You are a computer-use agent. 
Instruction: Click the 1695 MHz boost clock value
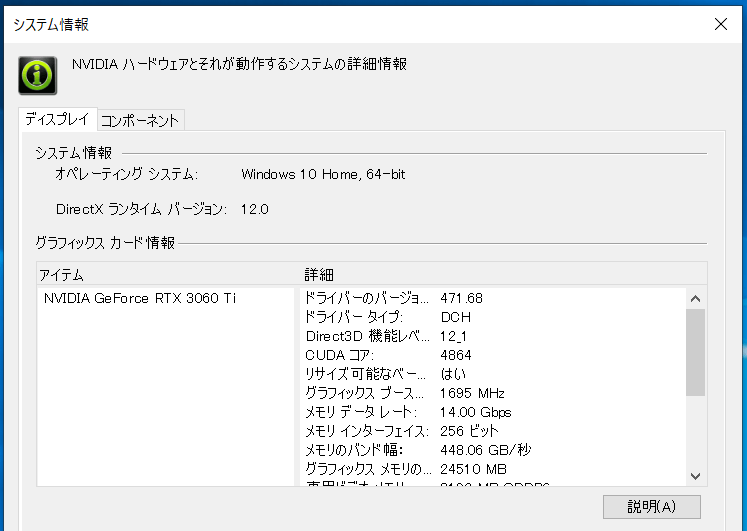tap(472, 393)
